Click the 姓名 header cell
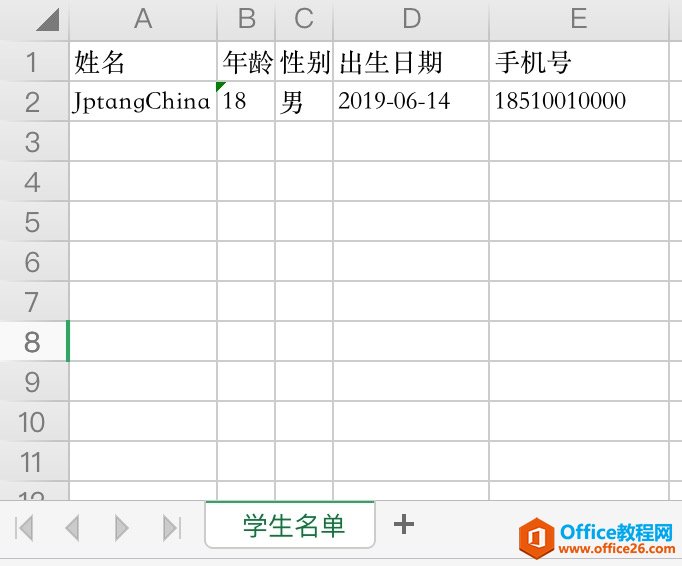This screenshot has height=566, width=682. click(143, 61)
